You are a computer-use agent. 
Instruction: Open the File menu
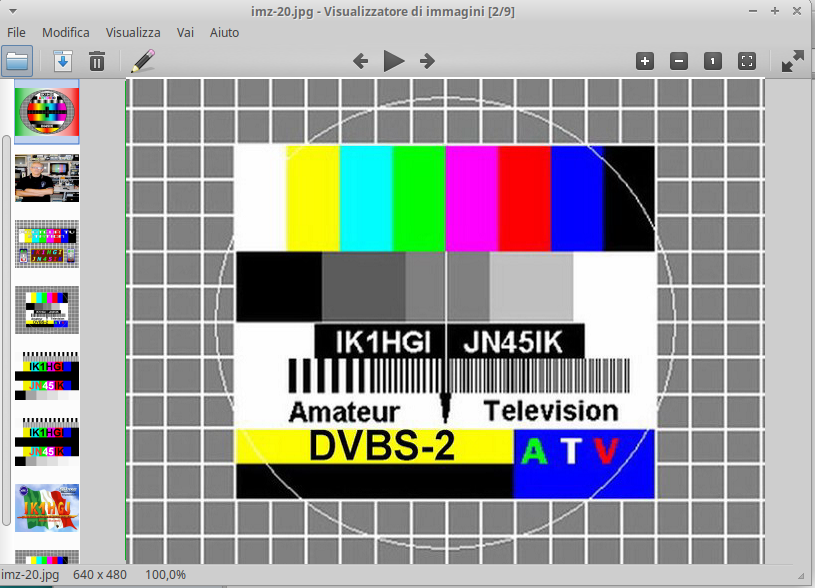[16, 32]
